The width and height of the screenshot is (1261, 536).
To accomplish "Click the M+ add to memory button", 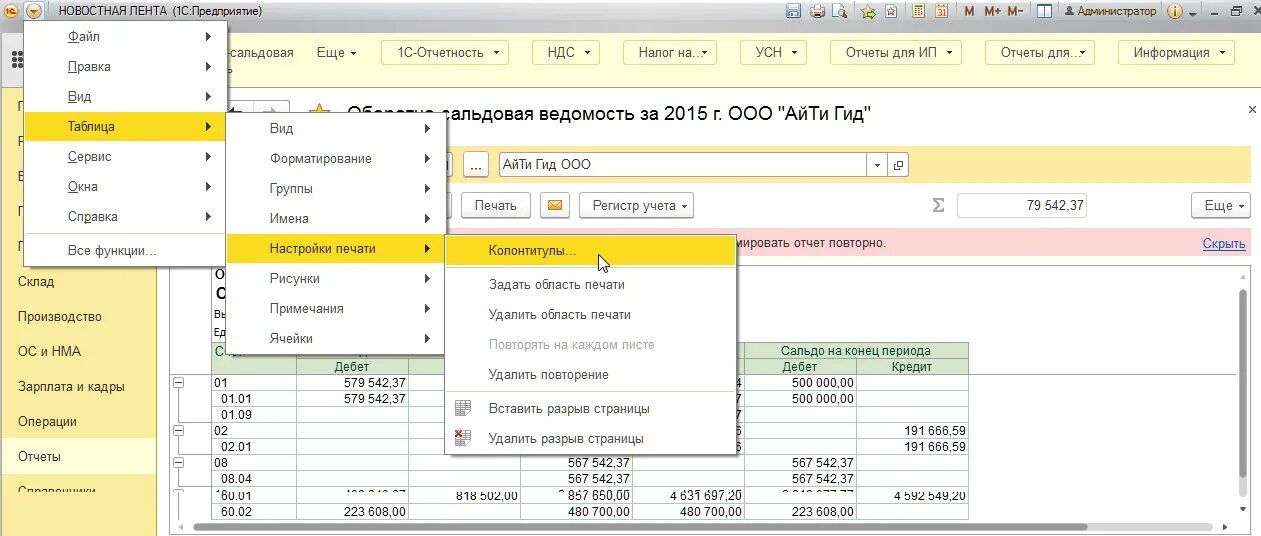I will click(x=992, y=11).
